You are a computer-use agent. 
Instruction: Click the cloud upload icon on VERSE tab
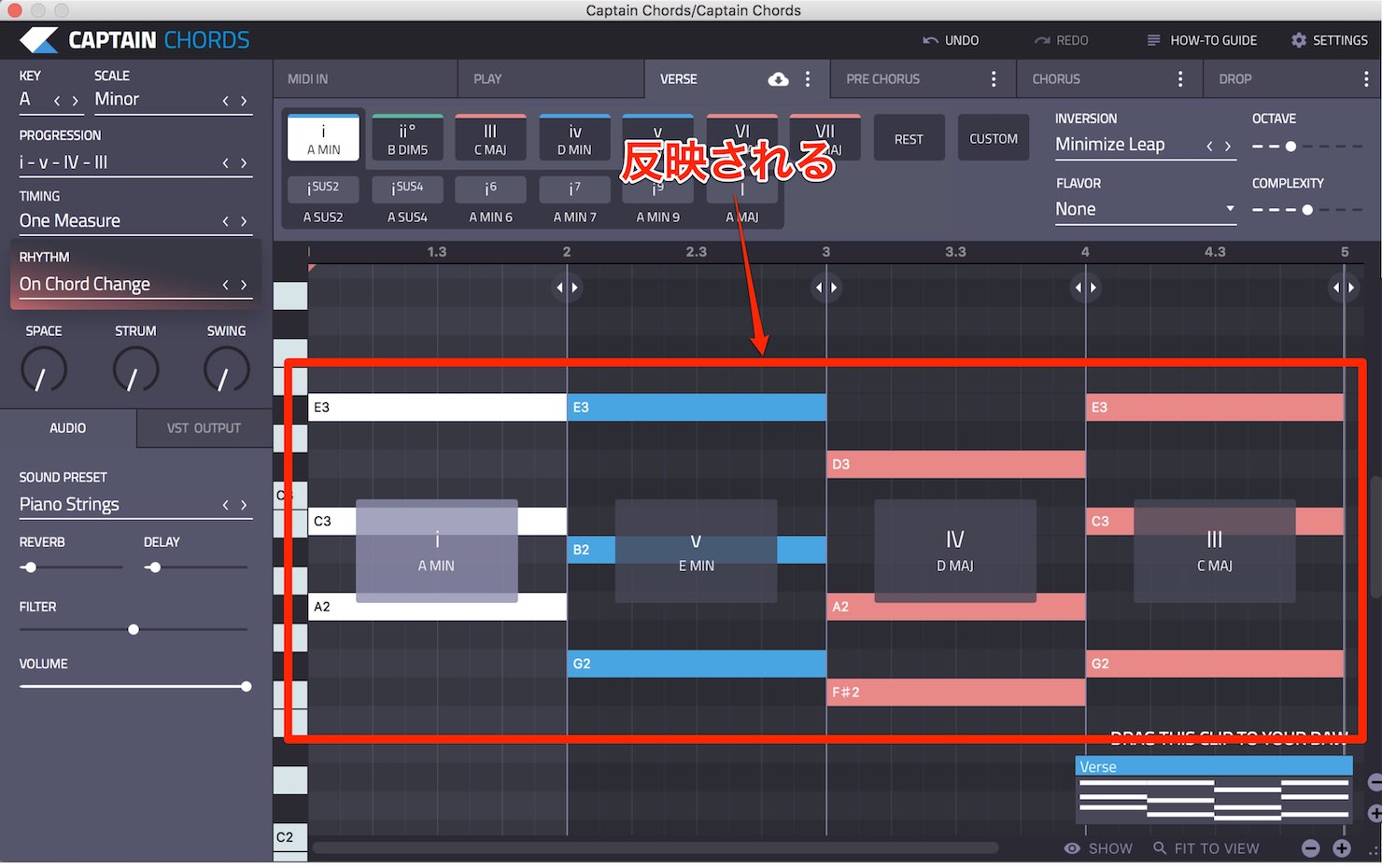pyautogui.click(x=778, y=79)
